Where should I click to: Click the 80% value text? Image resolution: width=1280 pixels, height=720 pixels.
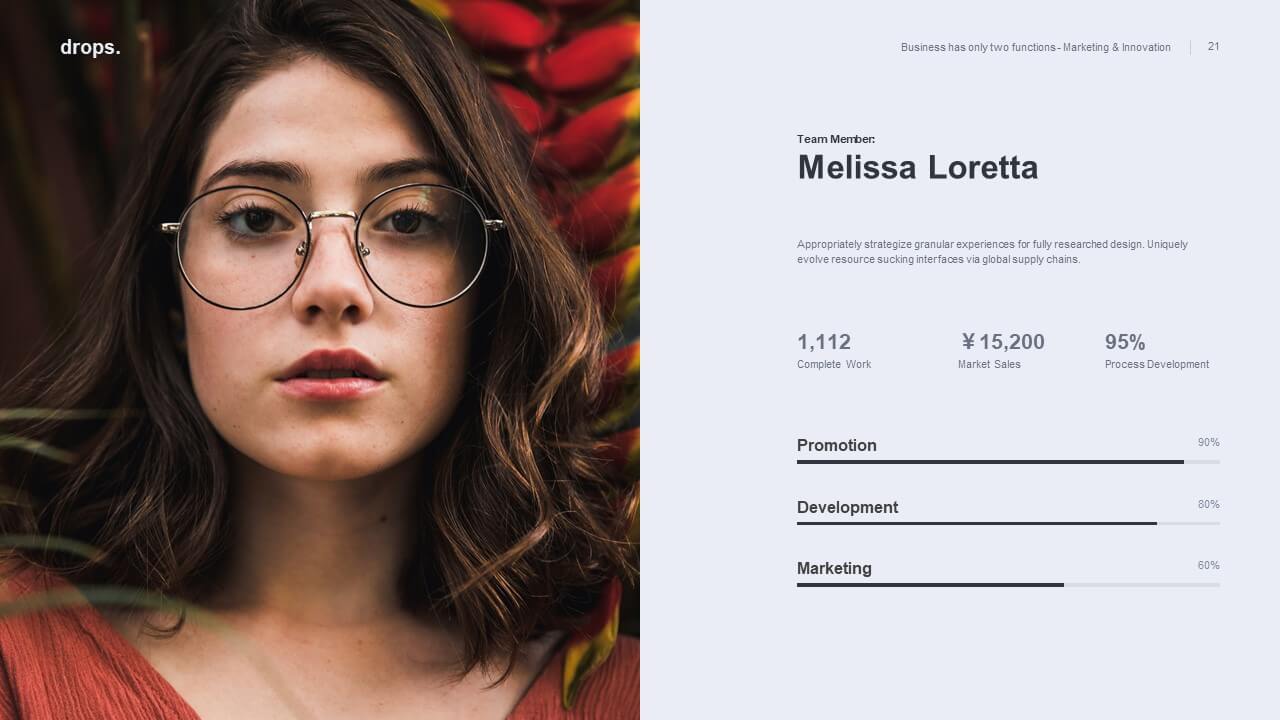[x=1208, y=504]
